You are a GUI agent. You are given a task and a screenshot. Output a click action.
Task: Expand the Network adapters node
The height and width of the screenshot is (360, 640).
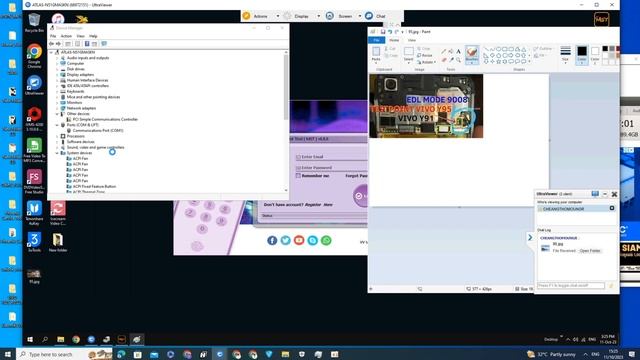click(x=57, y=108)
